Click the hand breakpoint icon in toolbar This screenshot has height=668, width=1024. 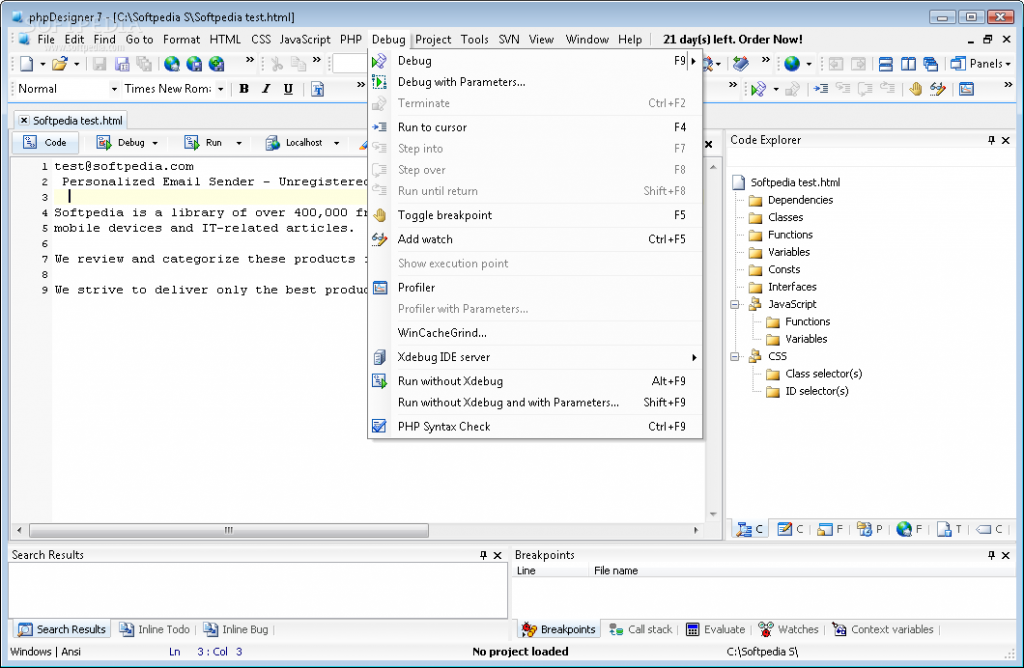click(915, 89)
